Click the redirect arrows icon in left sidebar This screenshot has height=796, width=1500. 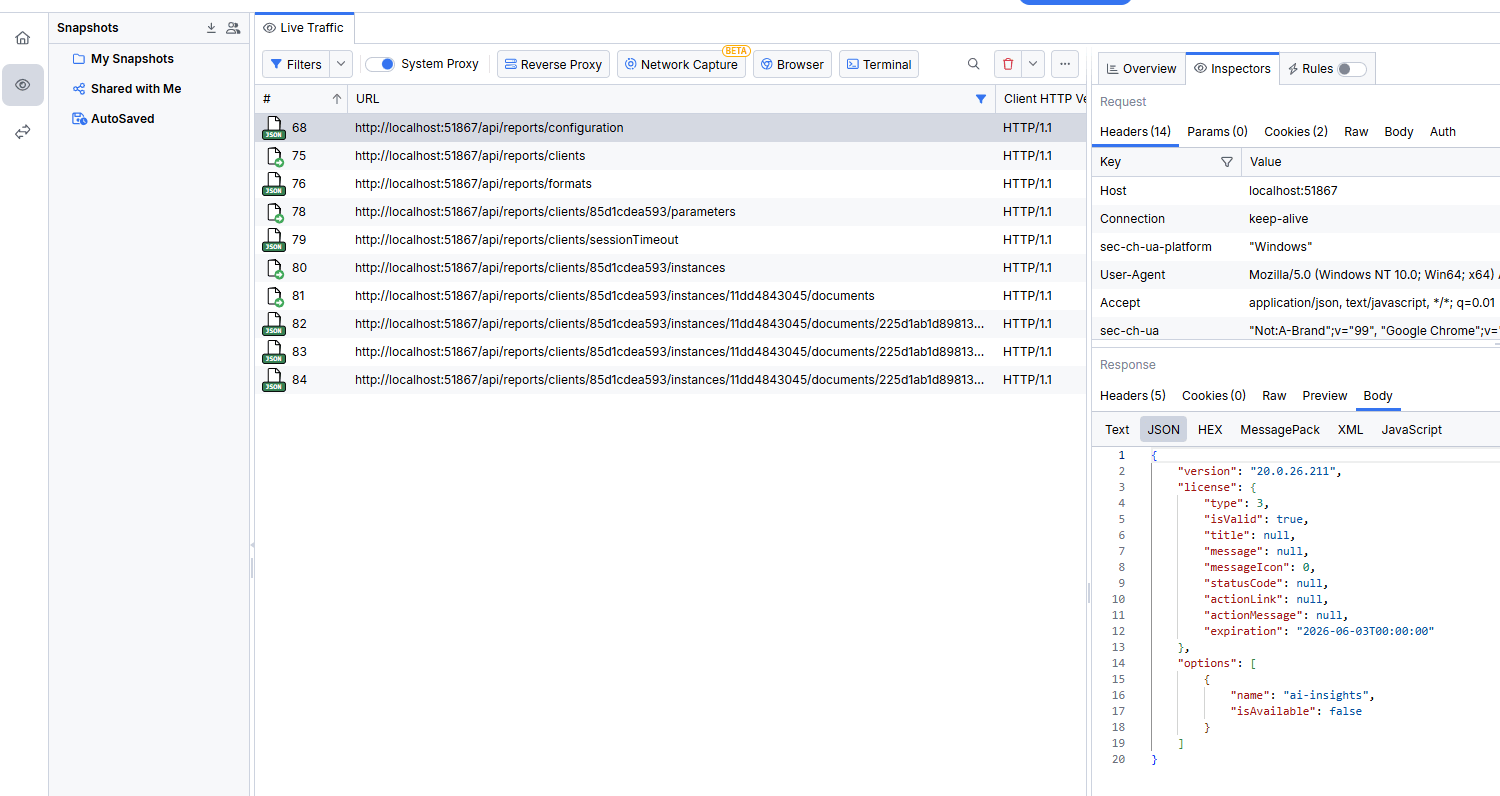pyautogui.click(x=22, y=131)
